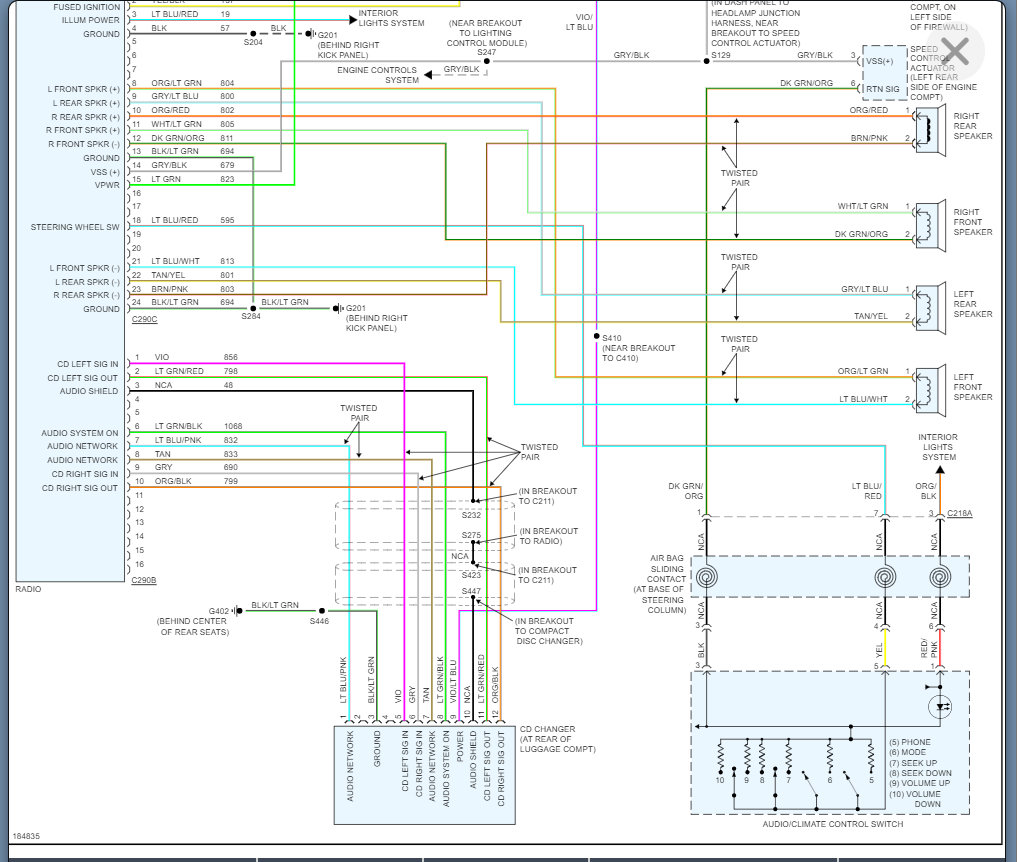Close the wiring diagram image viewer
This screenshot has height=862, width=1017.
click(954, 51)
